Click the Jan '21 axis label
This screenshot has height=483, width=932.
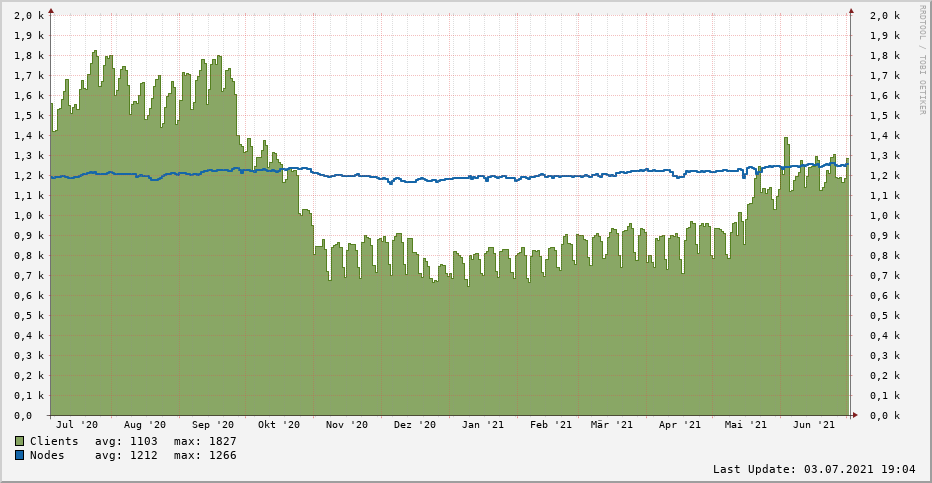[x=483, y=425]
